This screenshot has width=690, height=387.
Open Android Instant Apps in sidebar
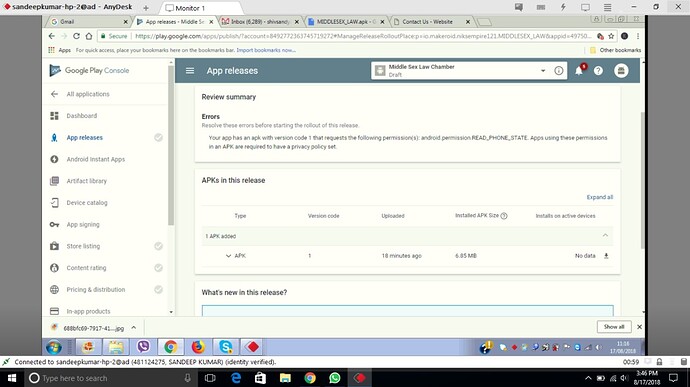pyautogui.click(x=95, y=159)
